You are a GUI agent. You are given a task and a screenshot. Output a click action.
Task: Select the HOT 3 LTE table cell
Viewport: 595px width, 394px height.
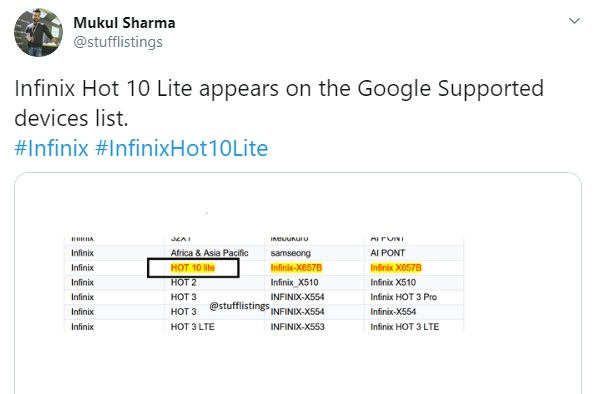pos(192,327)
